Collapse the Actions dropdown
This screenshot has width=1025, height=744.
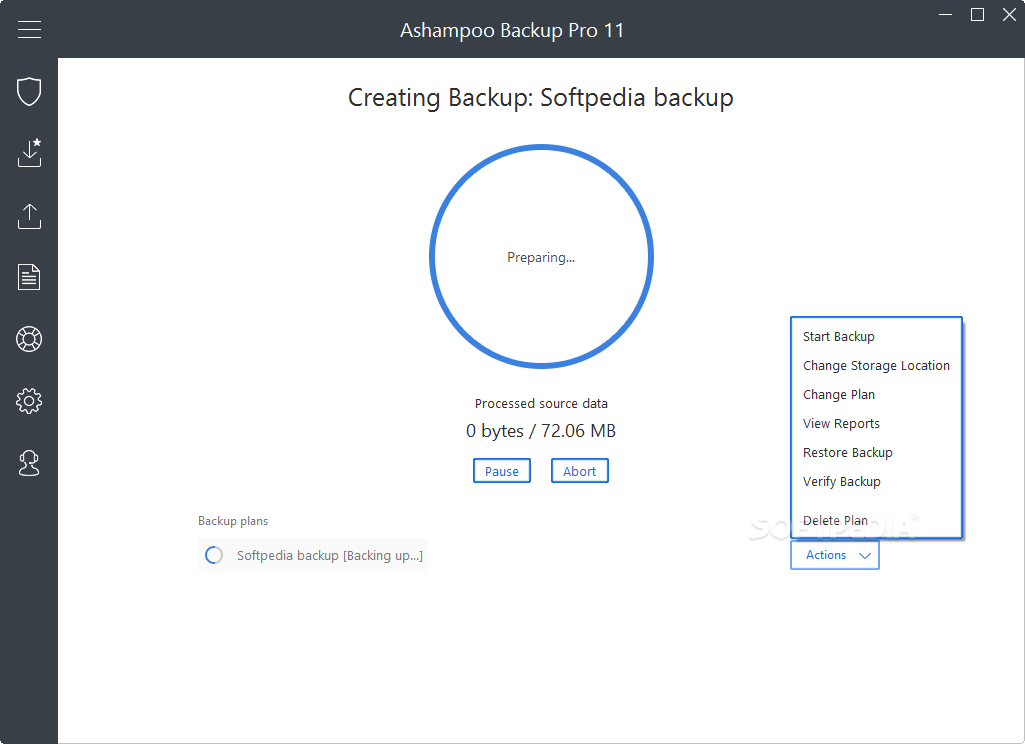tap(835, 555)
